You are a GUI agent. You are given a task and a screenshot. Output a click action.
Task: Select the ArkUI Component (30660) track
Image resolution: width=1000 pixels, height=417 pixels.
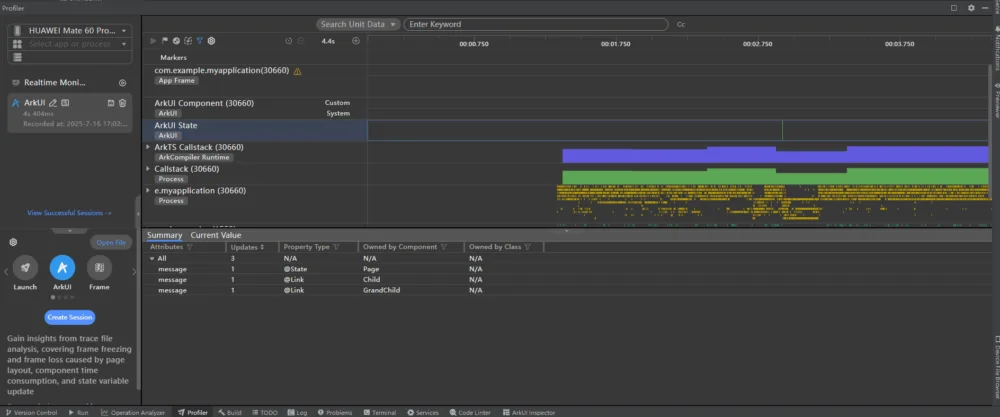tap(254, 108)
